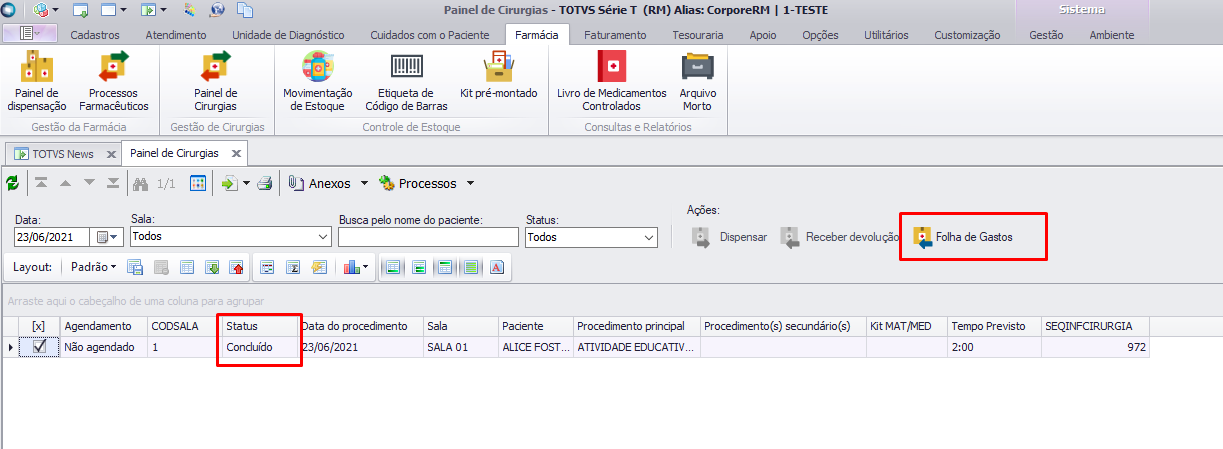This screenshot has width=1223, height=449.
Task: Toggle the first green grid view button
Action: pyautogui.click(x=393, y=267)
